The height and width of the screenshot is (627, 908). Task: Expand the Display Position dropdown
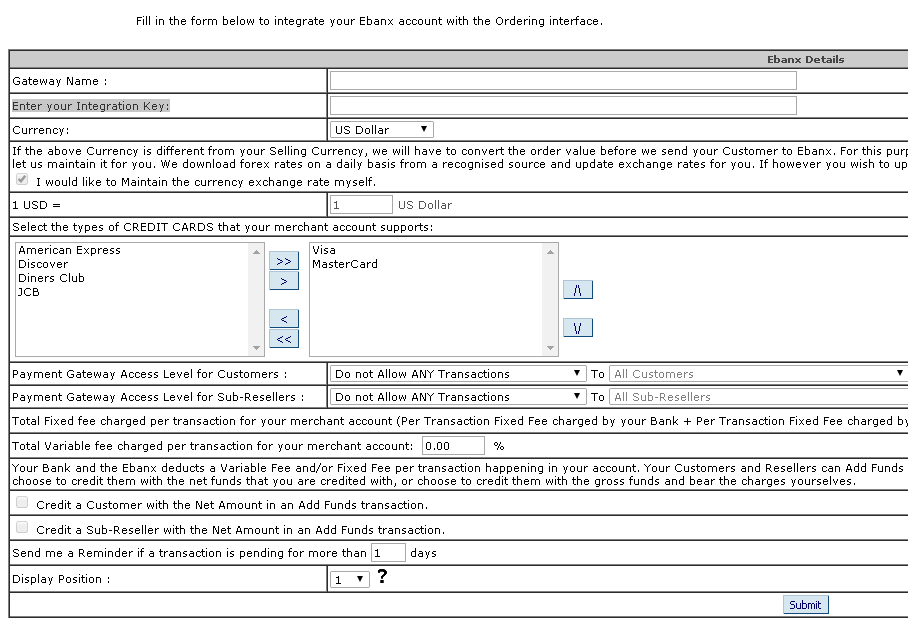[x=350, y=580]
